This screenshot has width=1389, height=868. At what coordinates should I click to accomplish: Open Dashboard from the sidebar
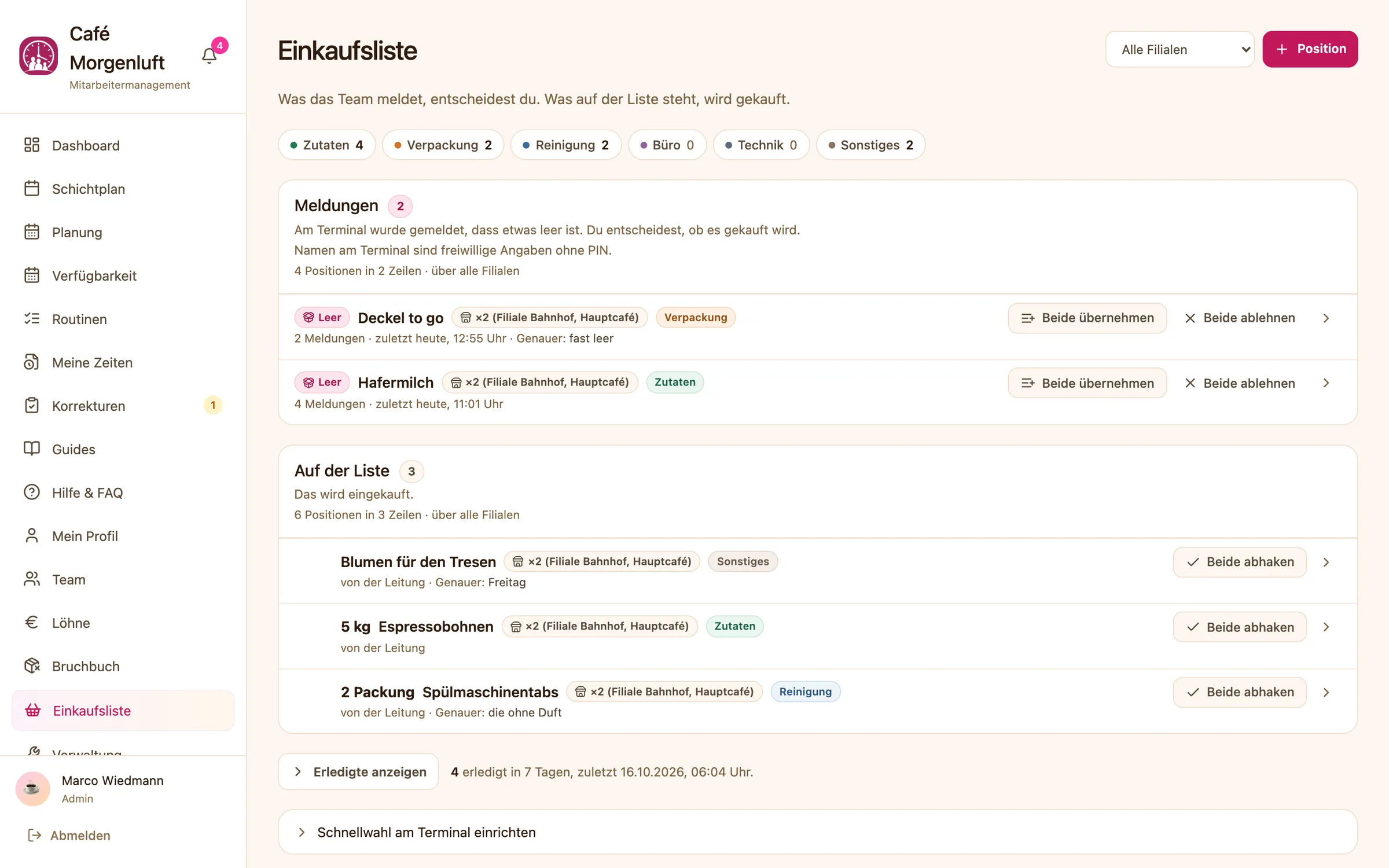click(123, 145)
